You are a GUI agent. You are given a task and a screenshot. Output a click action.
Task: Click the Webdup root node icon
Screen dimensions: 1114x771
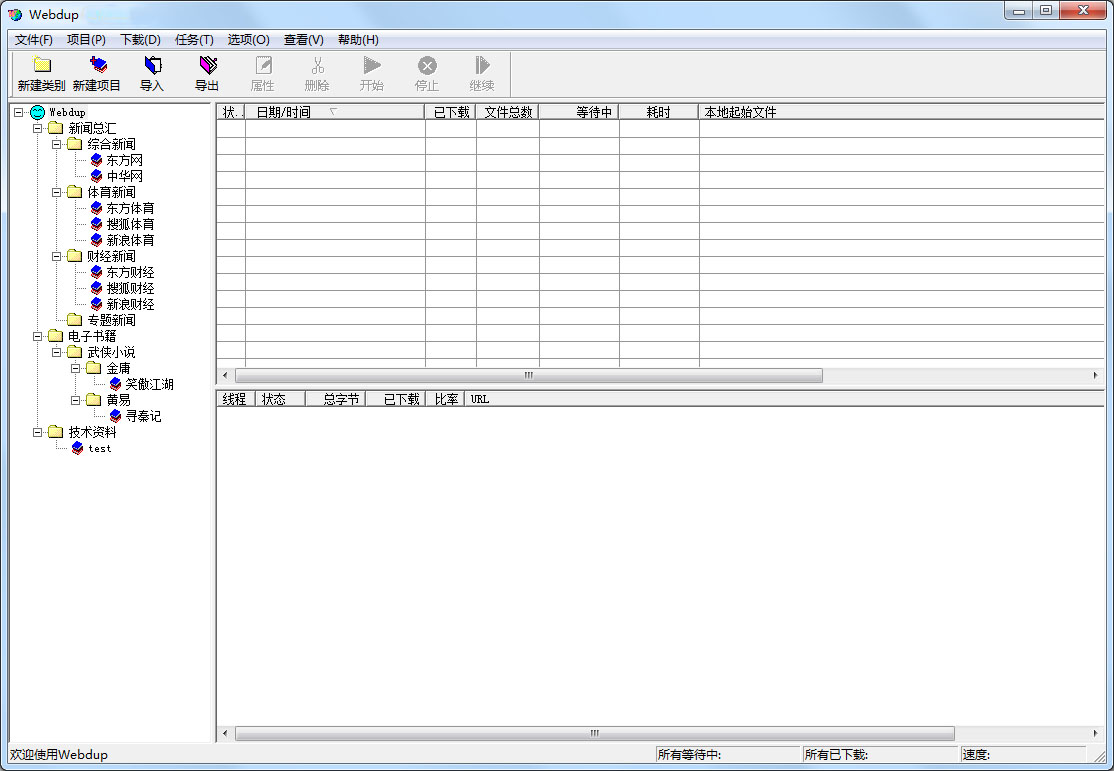click(38, 112)
